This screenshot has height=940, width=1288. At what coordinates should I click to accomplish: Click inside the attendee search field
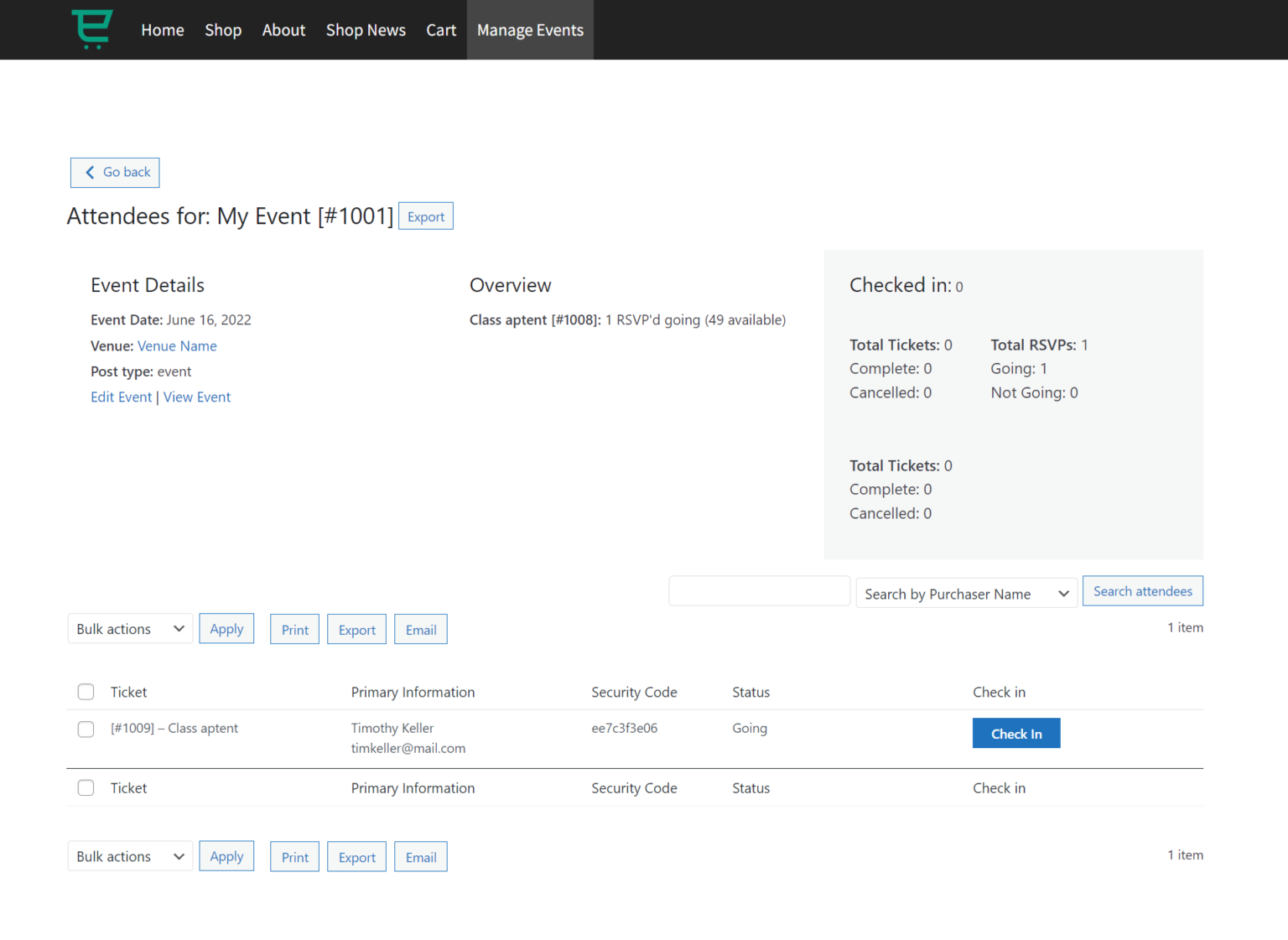tap(759, 590)
